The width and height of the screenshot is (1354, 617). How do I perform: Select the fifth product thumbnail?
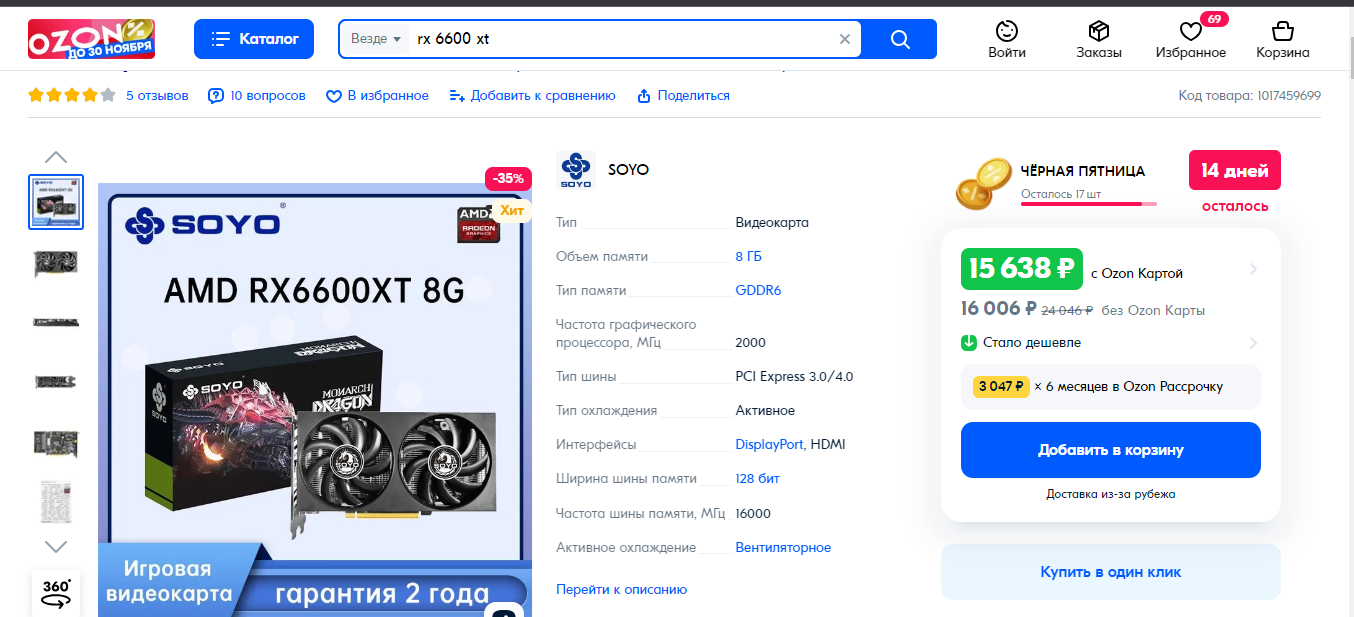[x=56, y=442]
